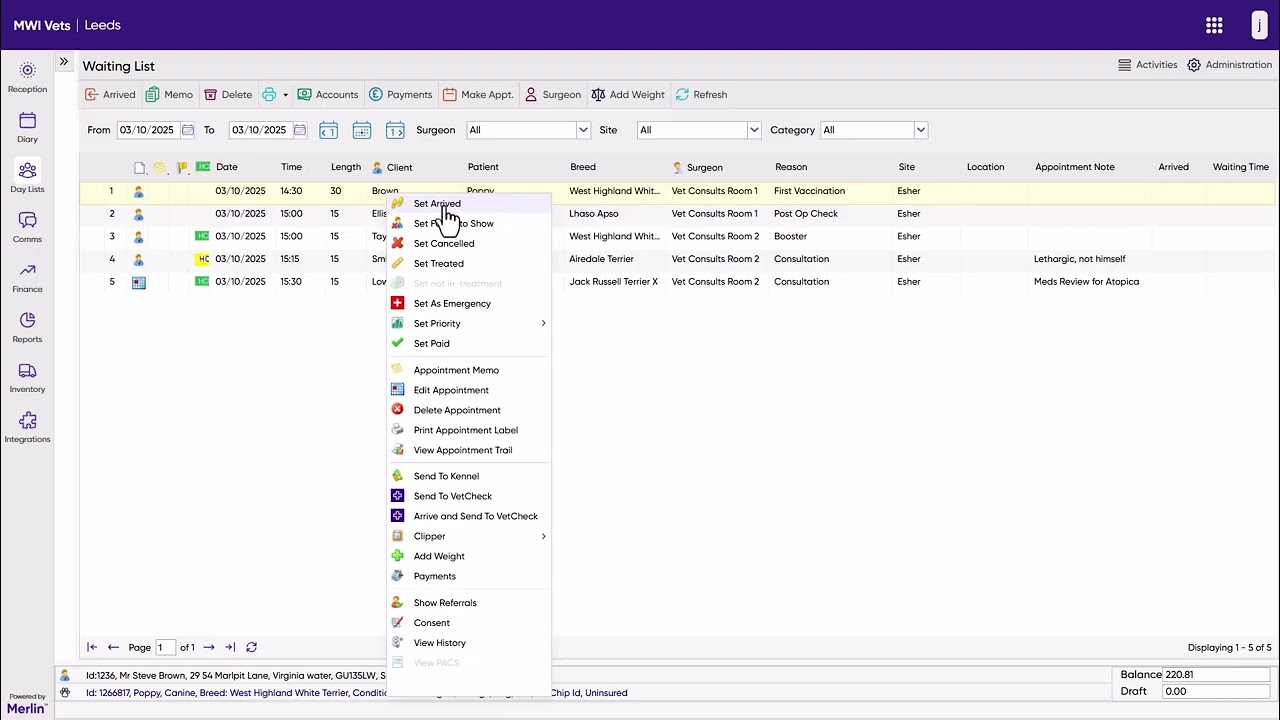The height and width of the screenshot is (720, 1280).
Task: Jump to the first page arrow
Action: (92, 647)
